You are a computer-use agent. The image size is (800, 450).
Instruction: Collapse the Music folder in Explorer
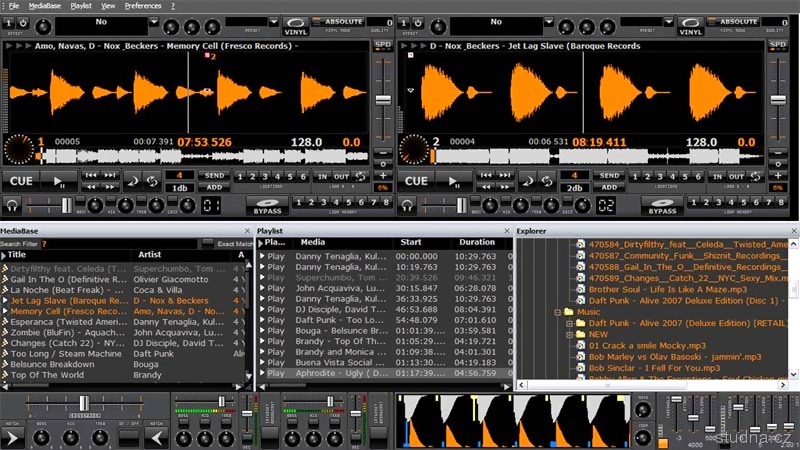557,312
